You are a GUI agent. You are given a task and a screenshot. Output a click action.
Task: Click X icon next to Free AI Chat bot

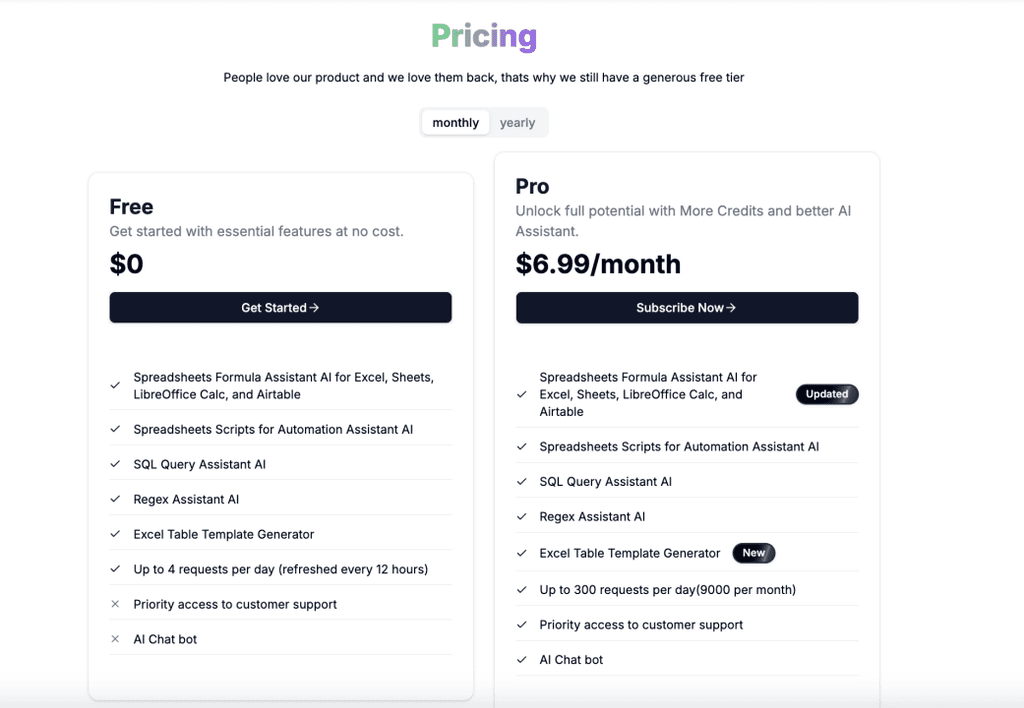(x=115, y=639)
